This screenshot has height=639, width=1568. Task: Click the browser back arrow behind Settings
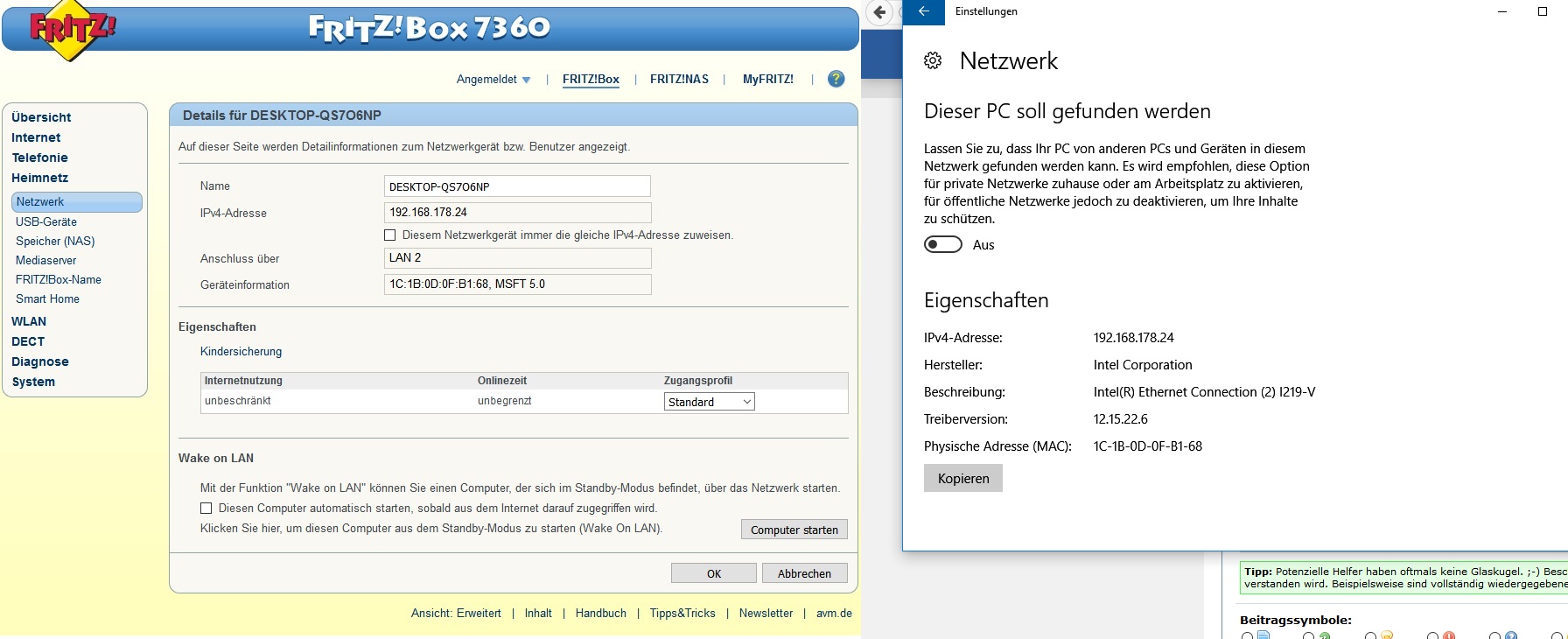pos(880,12)
